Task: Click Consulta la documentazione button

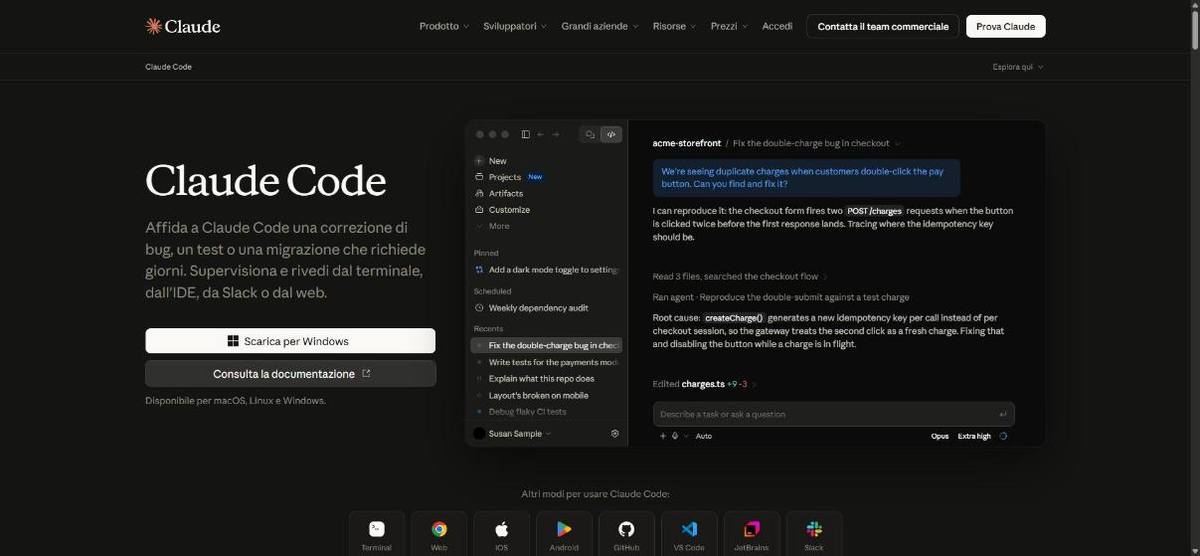Action: point(290,373)
